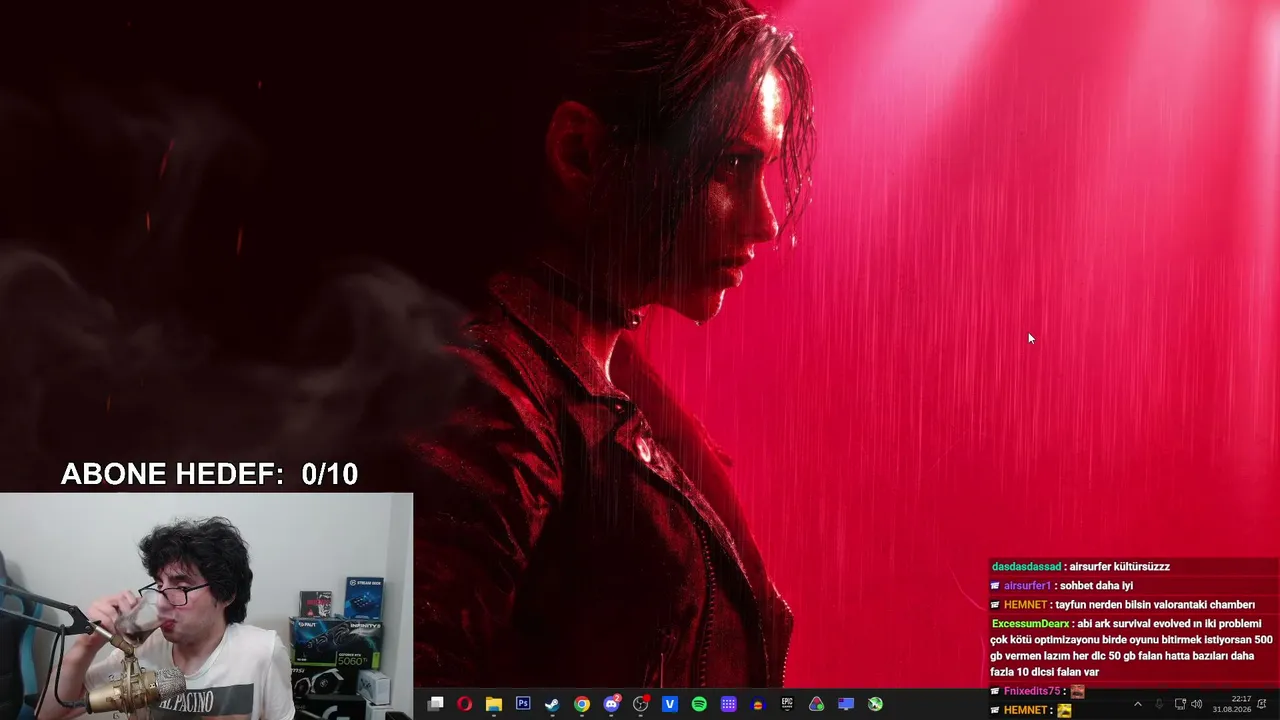Viewport: 1280px width, 720px height.
Task: Open Steam from the taskbar
Action: tap(552, 704)
